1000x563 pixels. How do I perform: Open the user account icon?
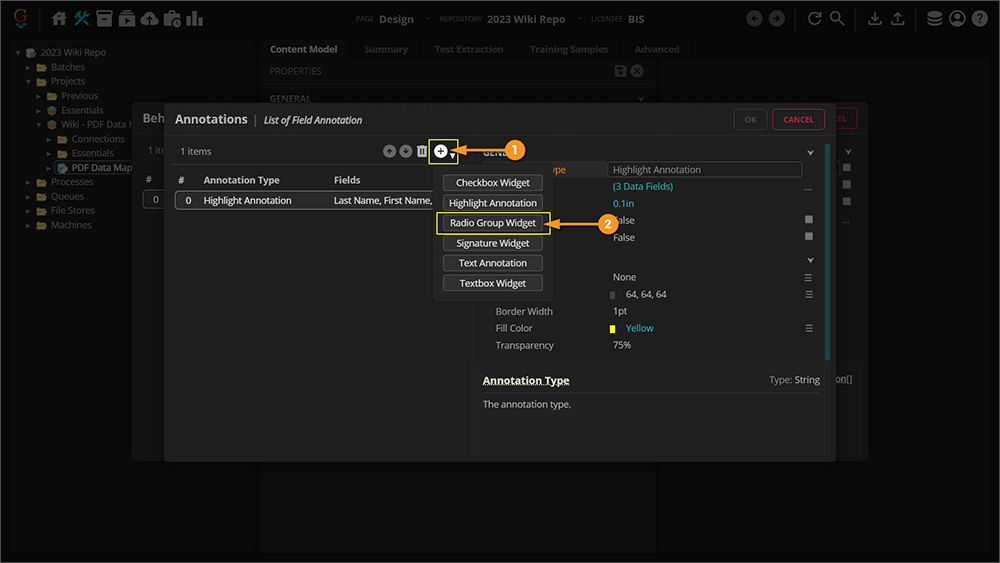(x=957, y=18)
